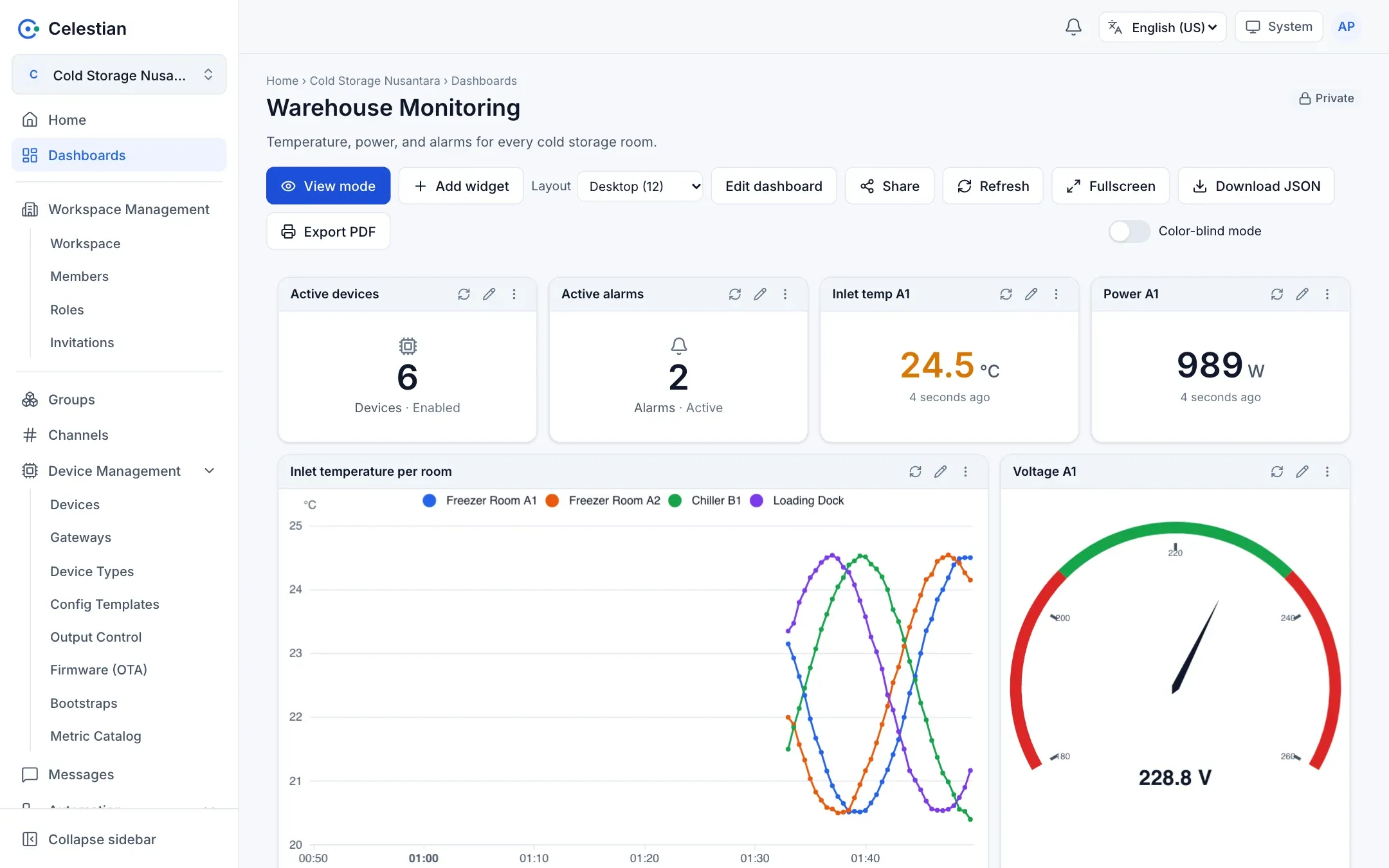Toggle Freezer Room A1 series in the legend
The height and width of the screenshot is (868, 1389).
point(480,500)
